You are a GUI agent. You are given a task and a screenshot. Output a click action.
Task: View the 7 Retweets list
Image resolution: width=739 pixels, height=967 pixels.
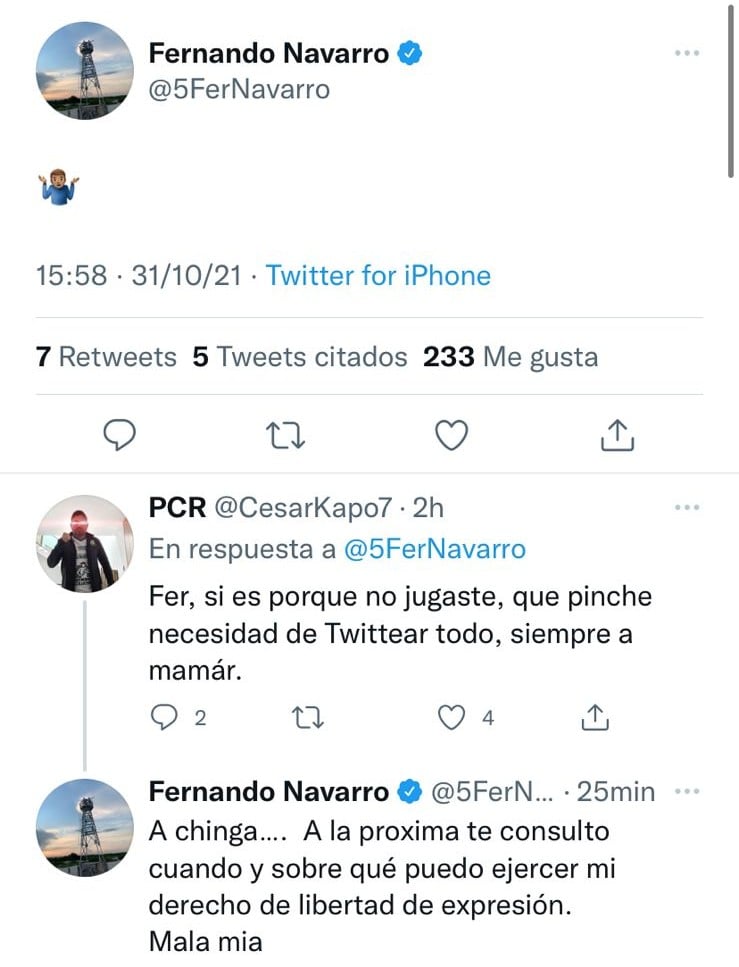pos(106,357)
